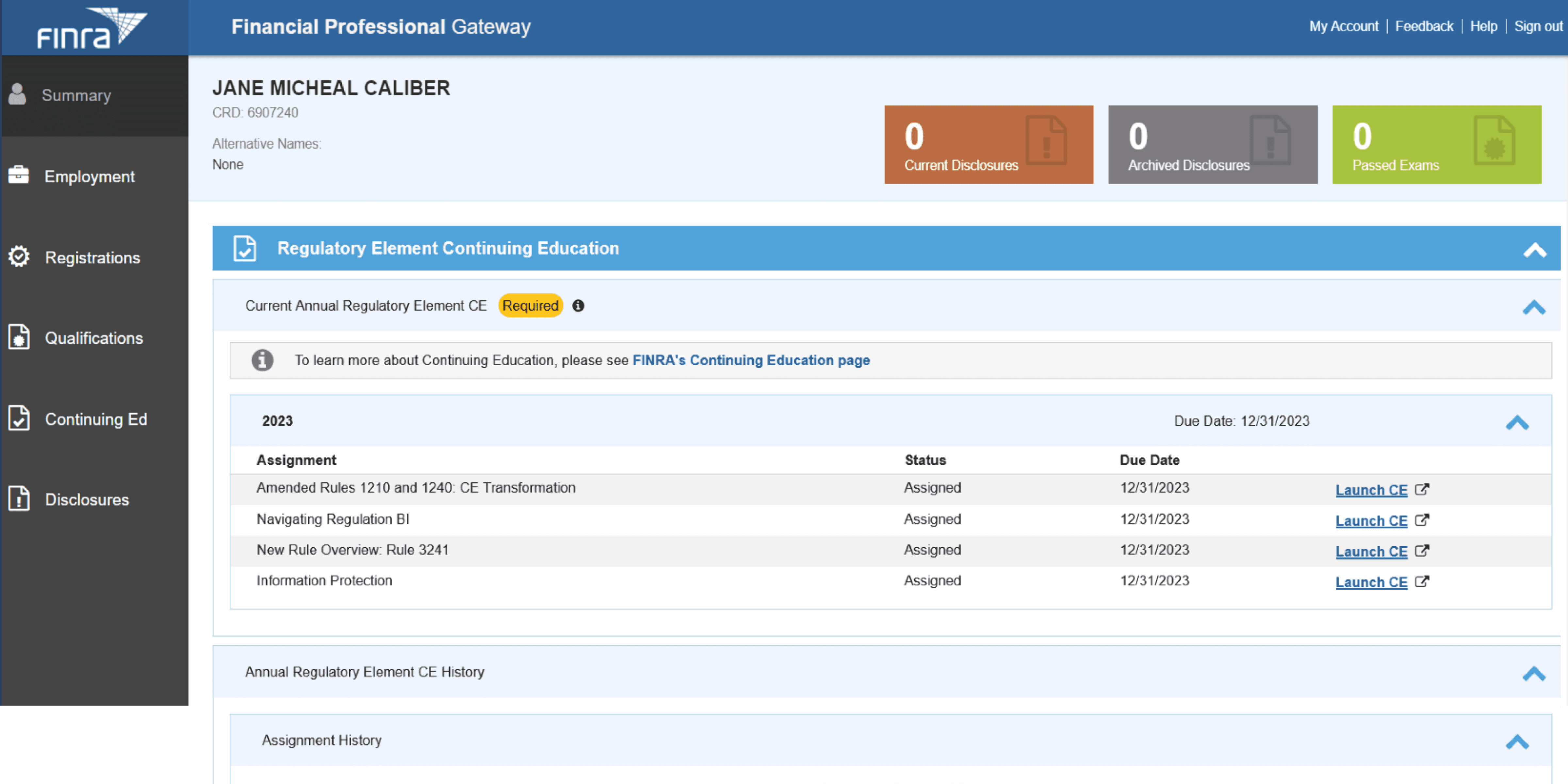This screenshot has width=1568, height=784.
Task: Click the Summary person icon
Action: (18, 94)
